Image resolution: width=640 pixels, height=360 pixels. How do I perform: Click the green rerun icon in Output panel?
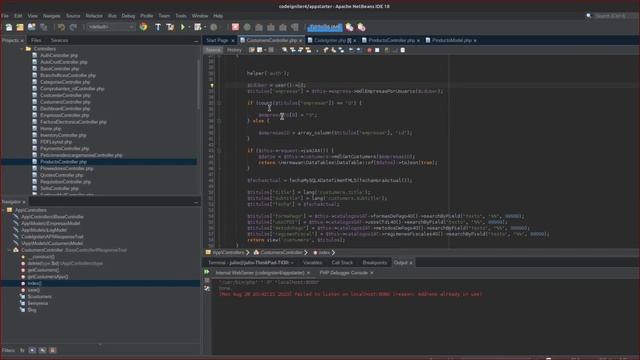(207, 272)
